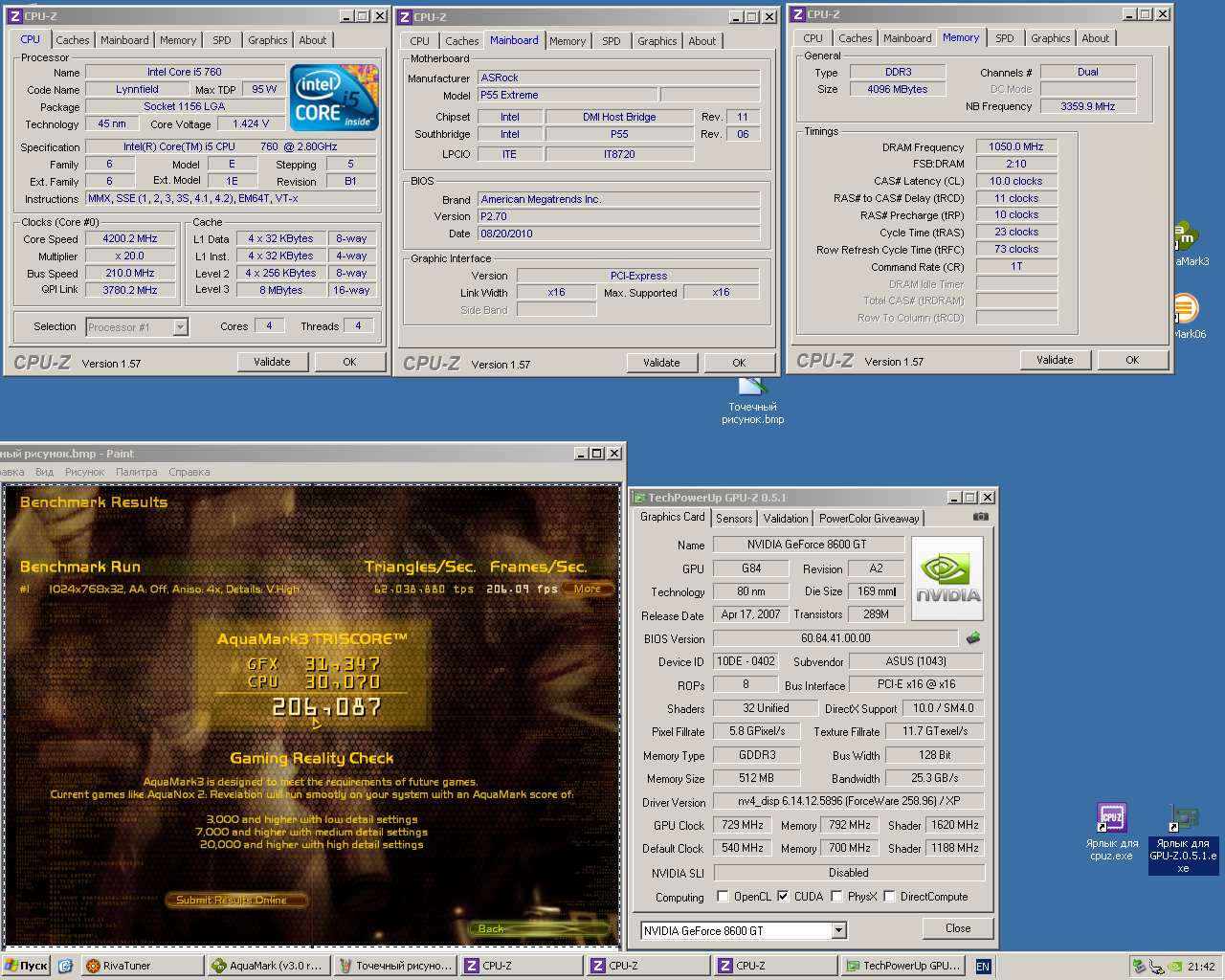Click the NVIDIA logo in GPU-Z
1225x980 pixels.
(x=947, y=580)
